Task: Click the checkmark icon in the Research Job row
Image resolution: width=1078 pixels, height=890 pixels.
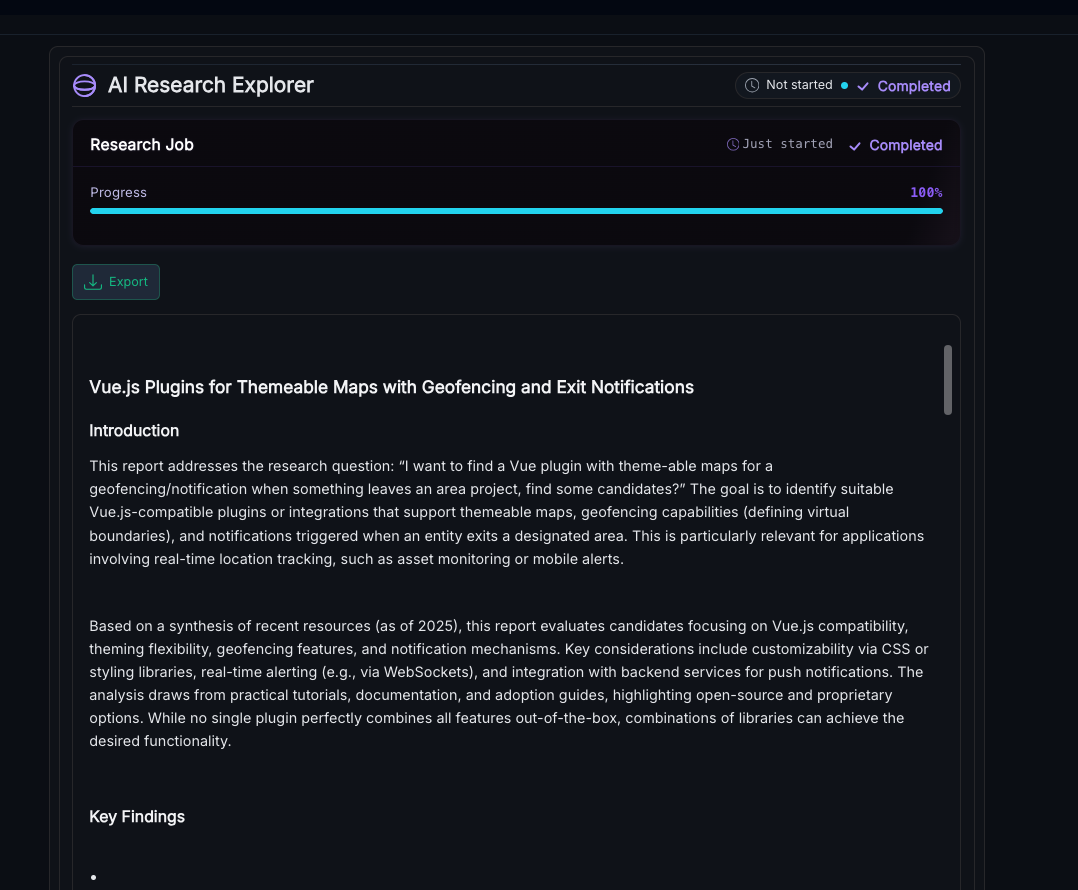Action: coord(855,146)
